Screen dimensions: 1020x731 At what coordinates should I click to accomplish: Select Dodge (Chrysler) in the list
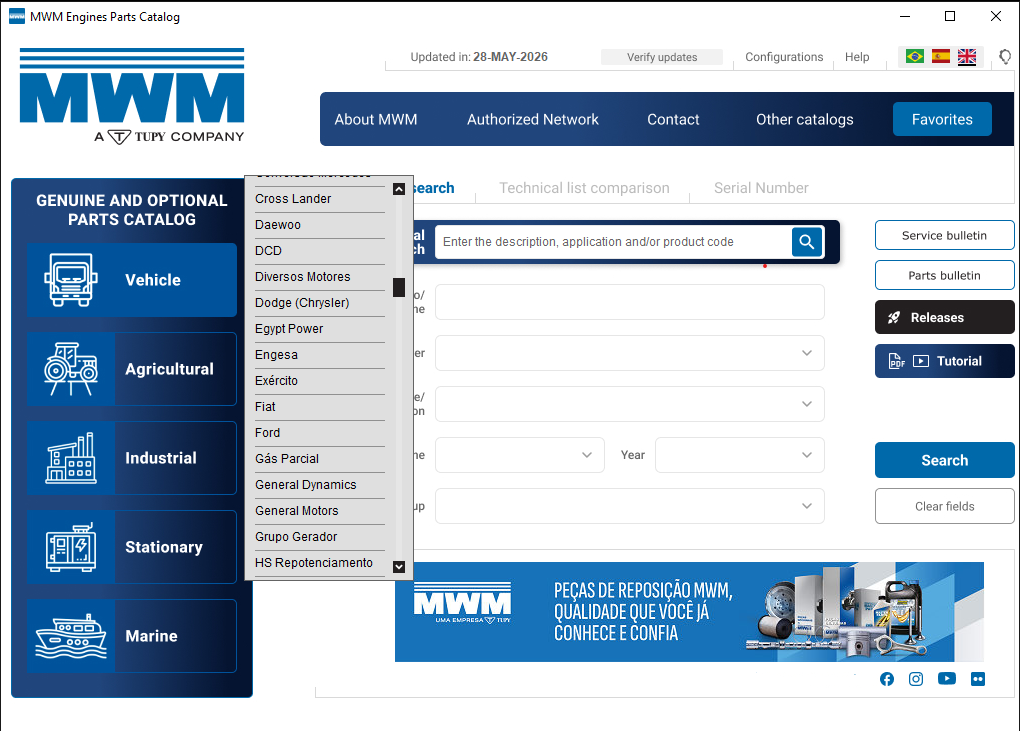point(319,303)
